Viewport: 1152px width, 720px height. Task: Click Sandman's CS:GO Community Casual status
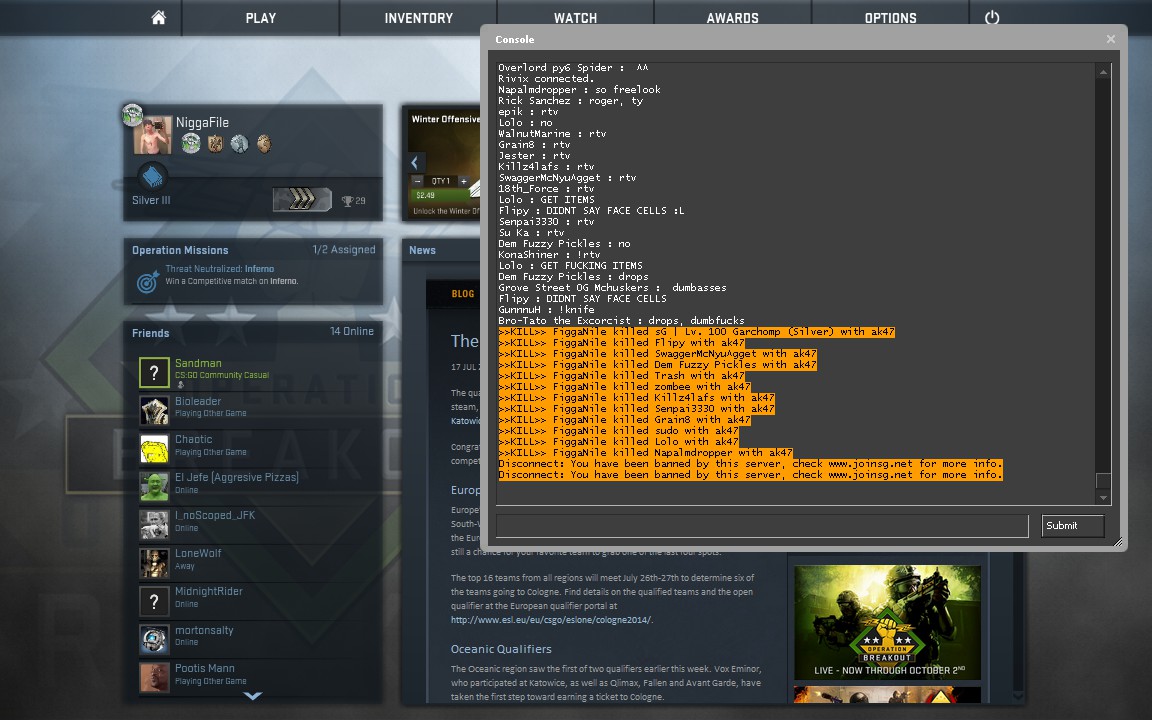pos(222,375)
